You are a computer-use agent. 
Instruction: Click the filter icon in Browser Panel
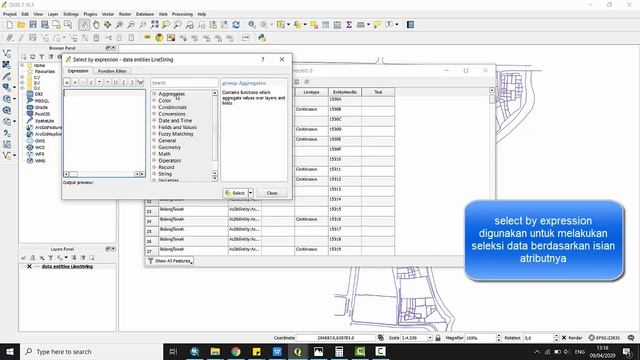(42, 57)
